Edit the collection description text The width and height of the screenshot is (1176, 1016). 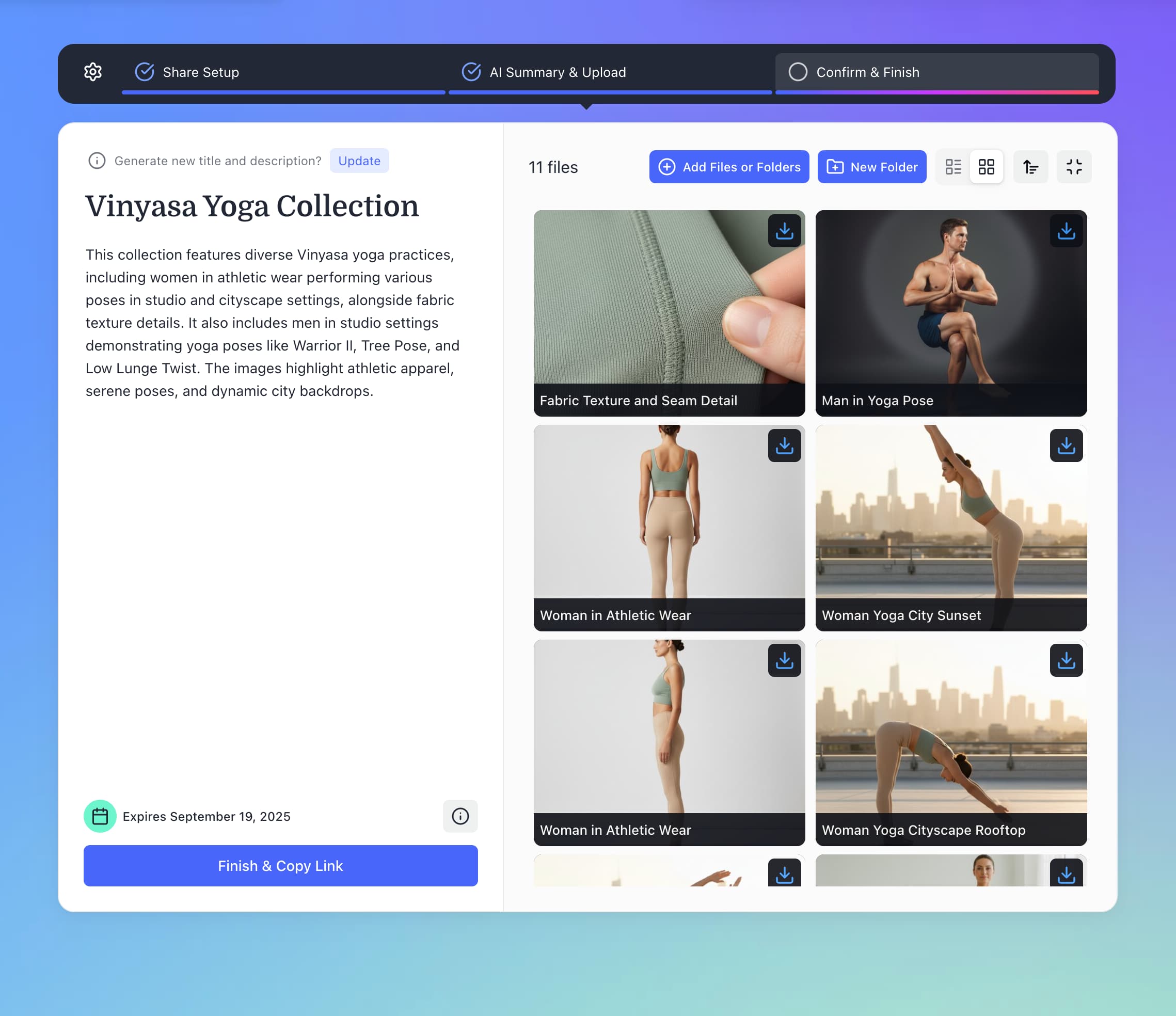point(273,323)
